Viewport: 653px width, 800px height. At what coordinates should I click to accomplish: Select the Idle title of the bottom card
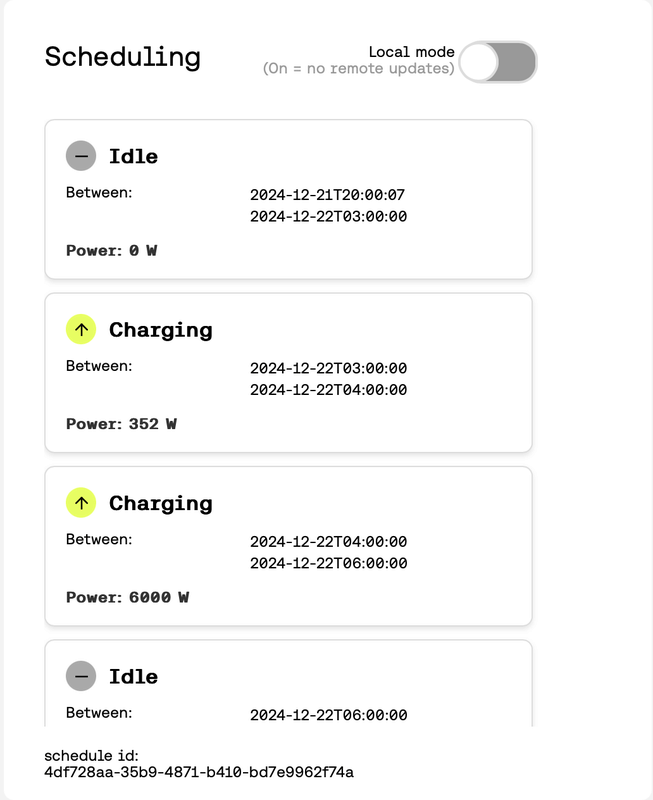pyautogui.click(x=133, y=677)
